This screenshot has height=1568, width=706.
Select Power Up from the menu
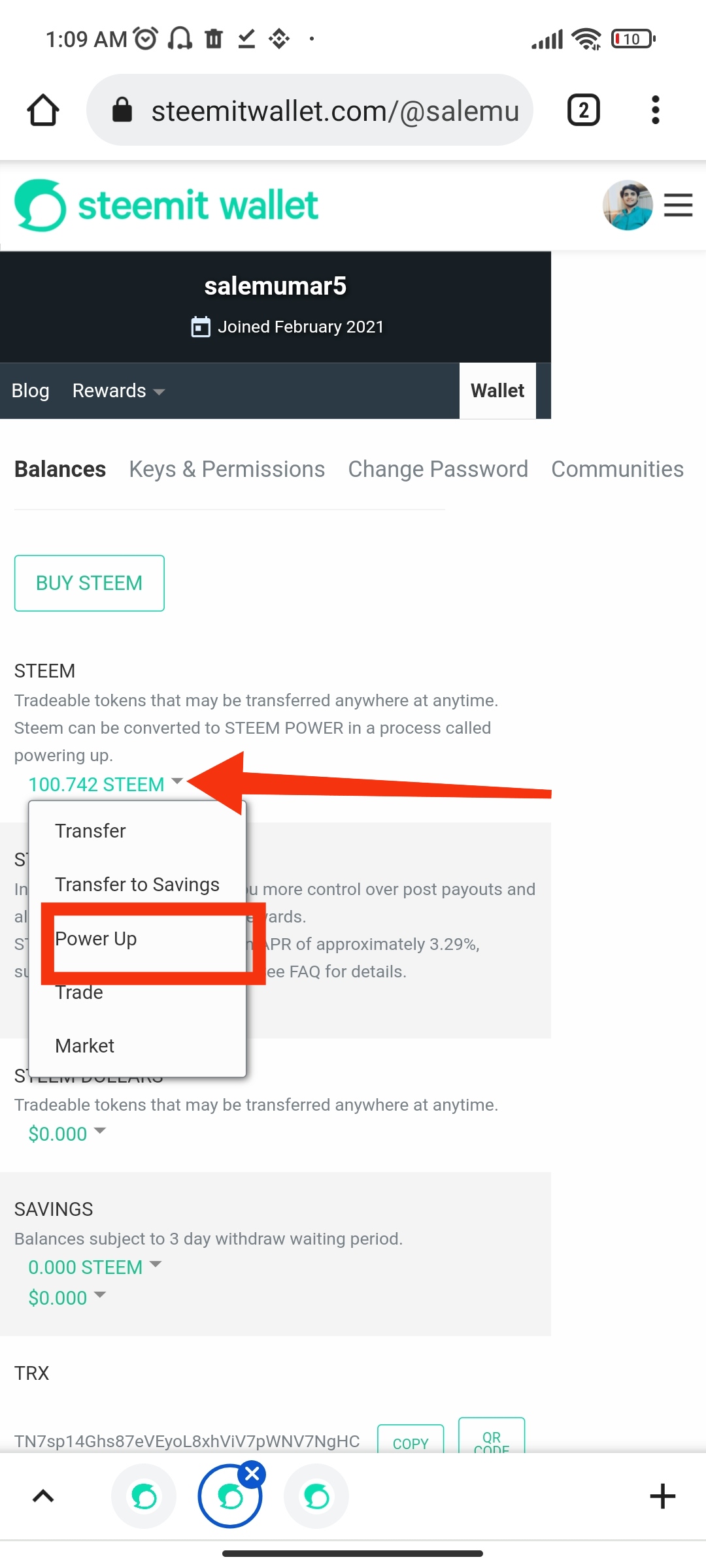(96, 939)
